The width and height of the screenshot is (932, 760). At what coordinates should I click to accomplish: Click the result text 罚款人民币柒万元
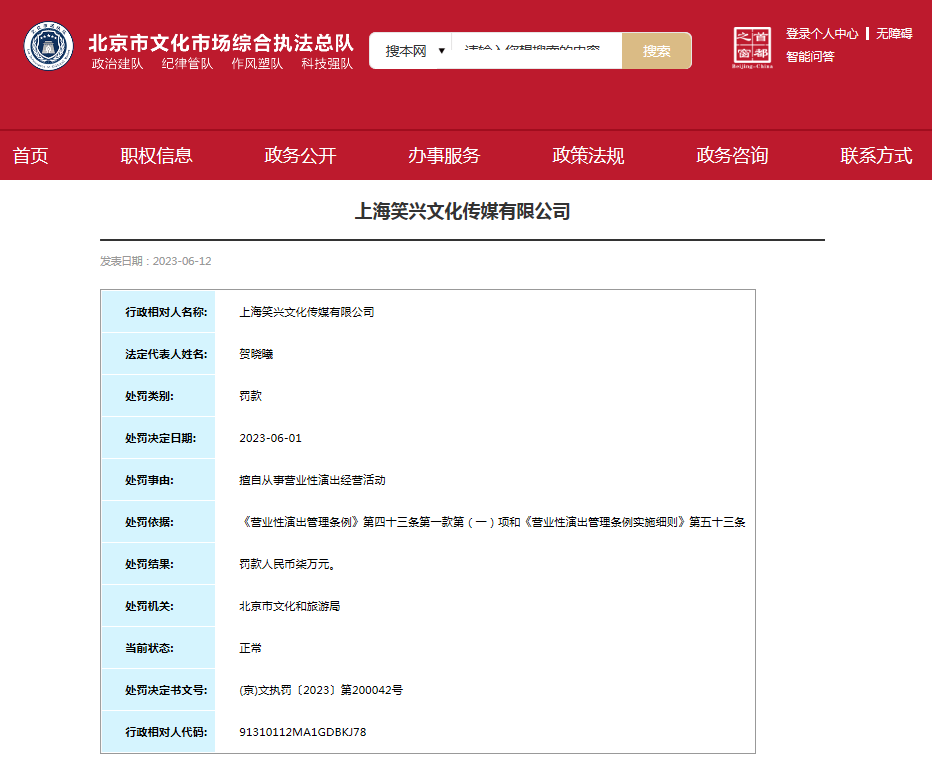[x=287, y=565]
